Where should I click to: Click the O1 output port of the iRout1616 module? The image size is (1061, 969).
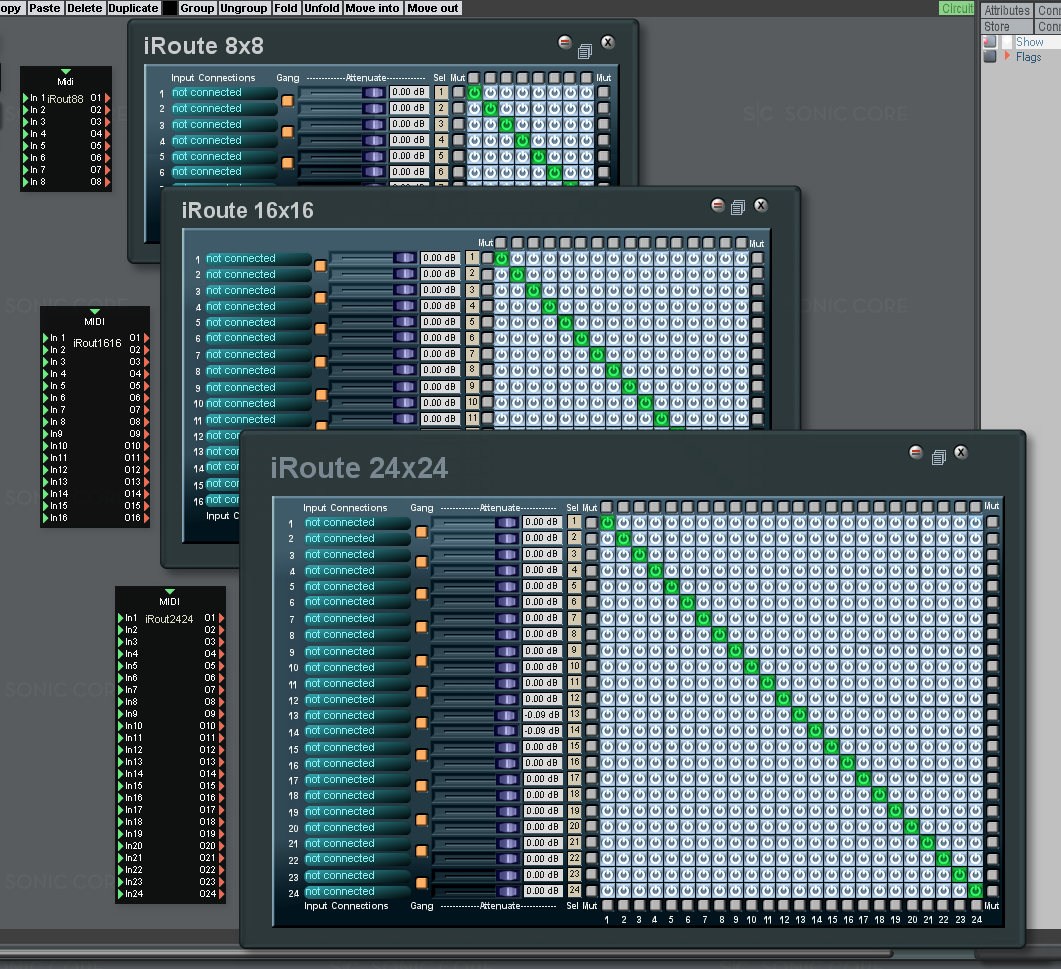click(x=146, y=338)
